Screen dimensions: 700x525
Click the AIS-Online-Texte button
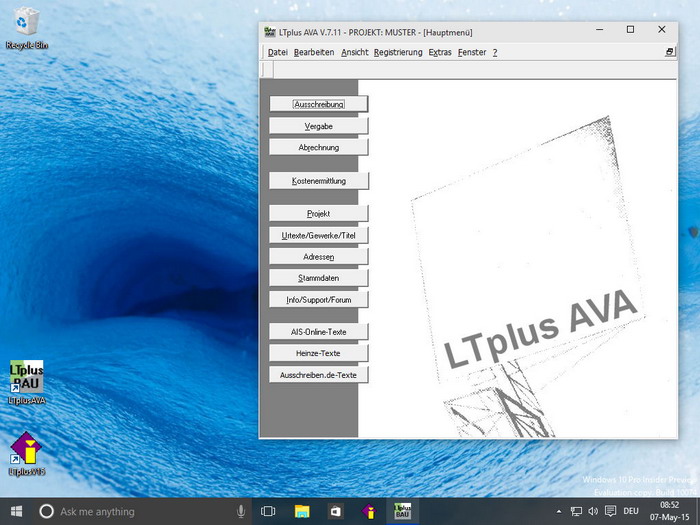[319, 332]
